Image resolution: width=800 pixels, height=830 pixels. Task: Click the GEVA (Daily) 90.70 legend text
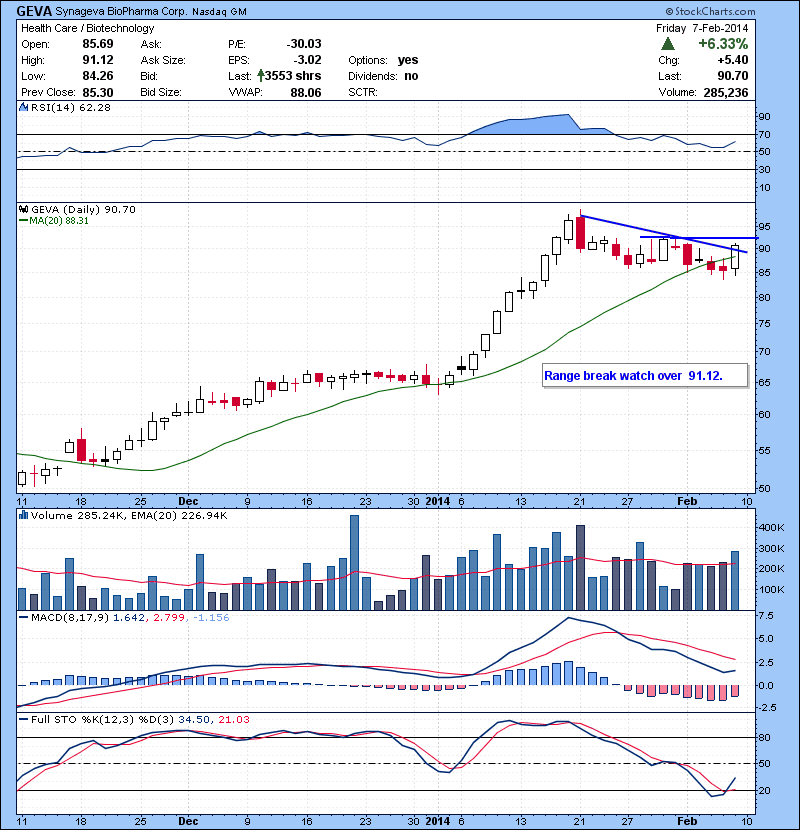(x=84, y=209)
